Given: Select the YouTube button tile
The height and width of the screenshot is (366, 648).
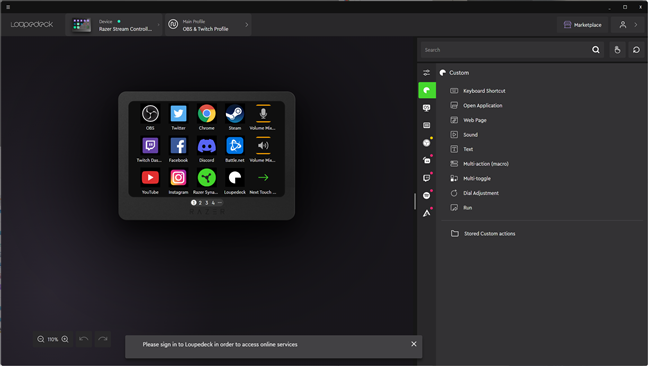Looking at the screenshot, I should [x=150, y=181].
